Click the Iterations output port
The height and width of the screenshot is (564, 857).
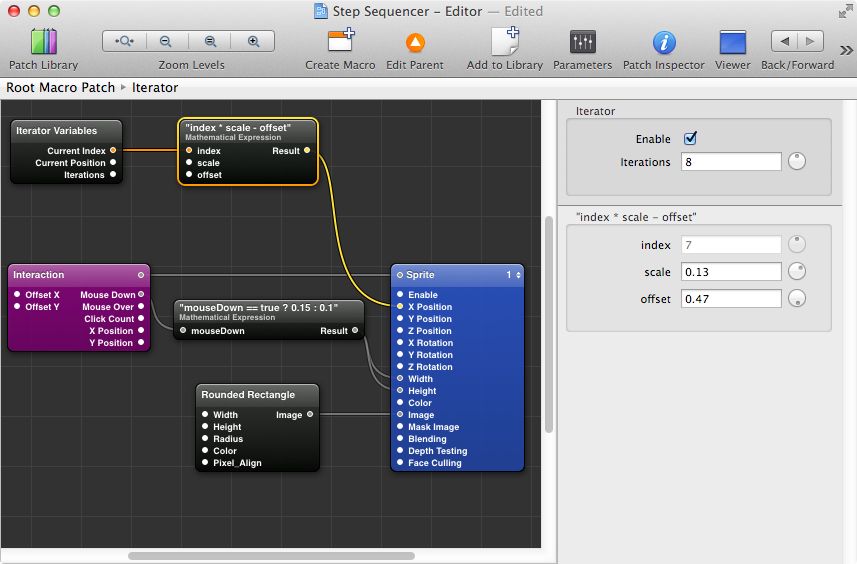tap(113, 174)
